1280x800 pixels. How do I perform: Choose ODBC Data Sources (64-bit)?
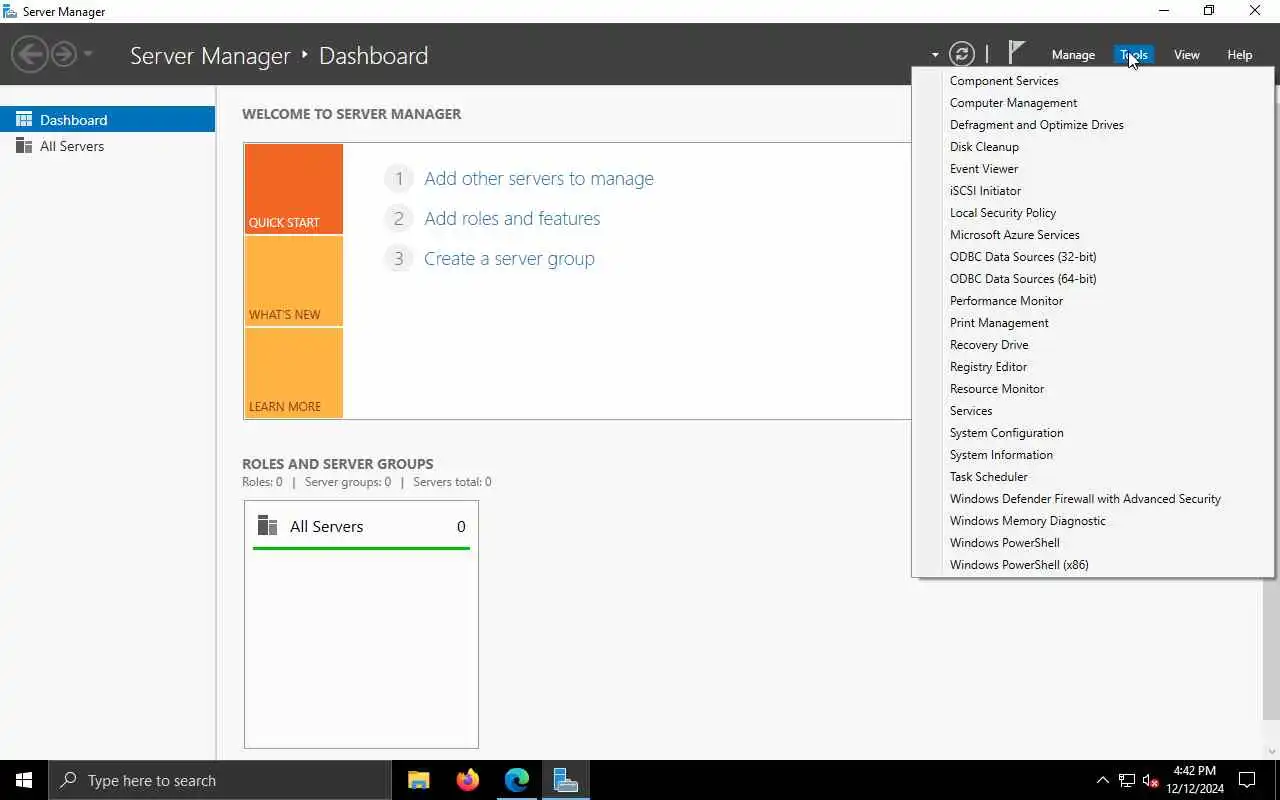pos(1093,279)
